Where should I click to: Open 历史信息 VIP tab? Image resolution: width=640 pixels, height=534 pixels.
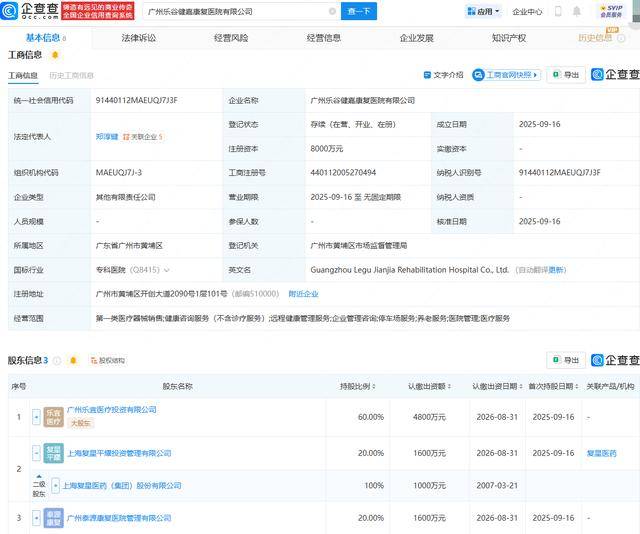596,38
